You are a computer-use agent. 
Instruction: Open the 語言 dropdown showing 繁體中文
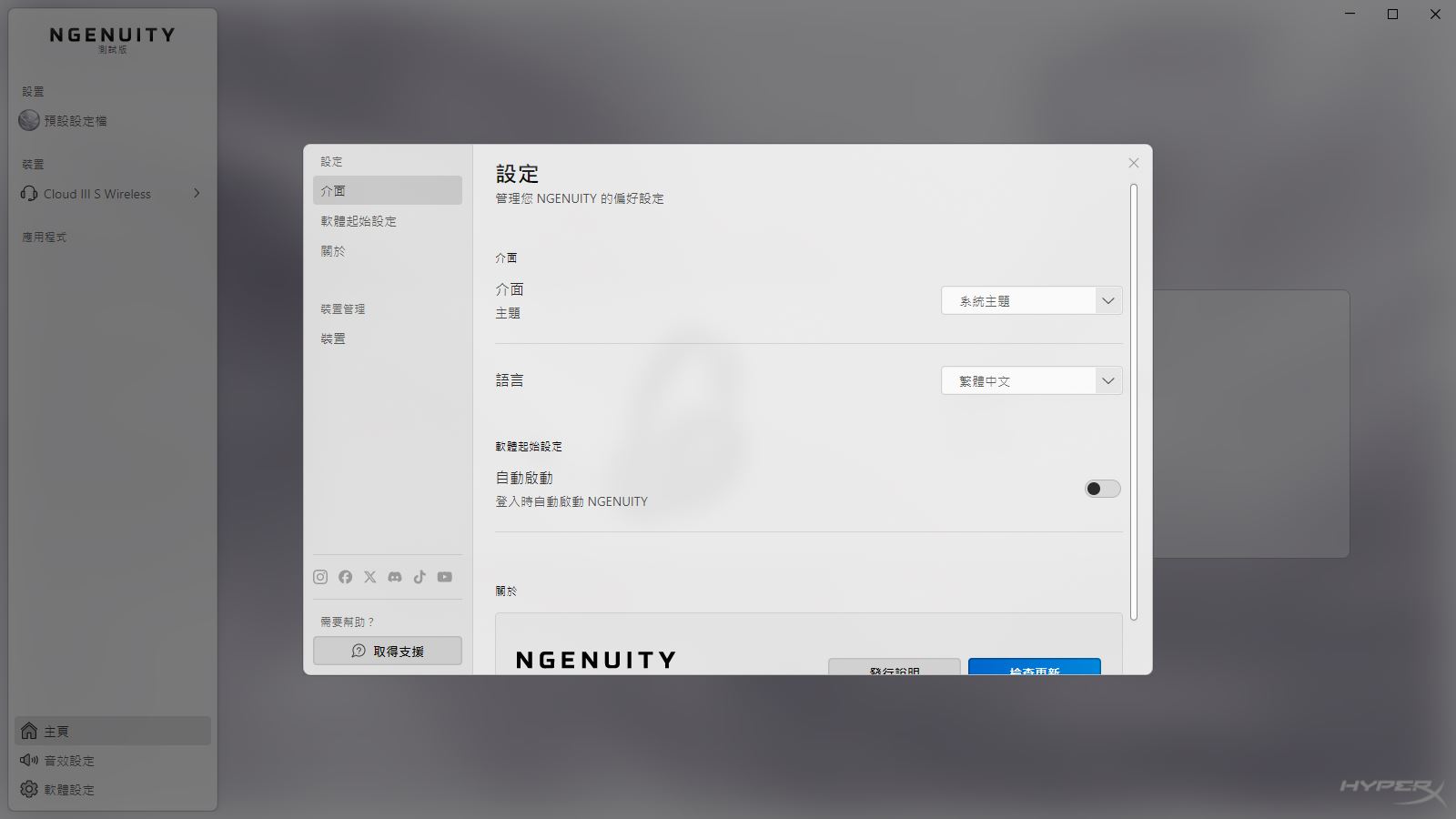(x=1031, y=380)
